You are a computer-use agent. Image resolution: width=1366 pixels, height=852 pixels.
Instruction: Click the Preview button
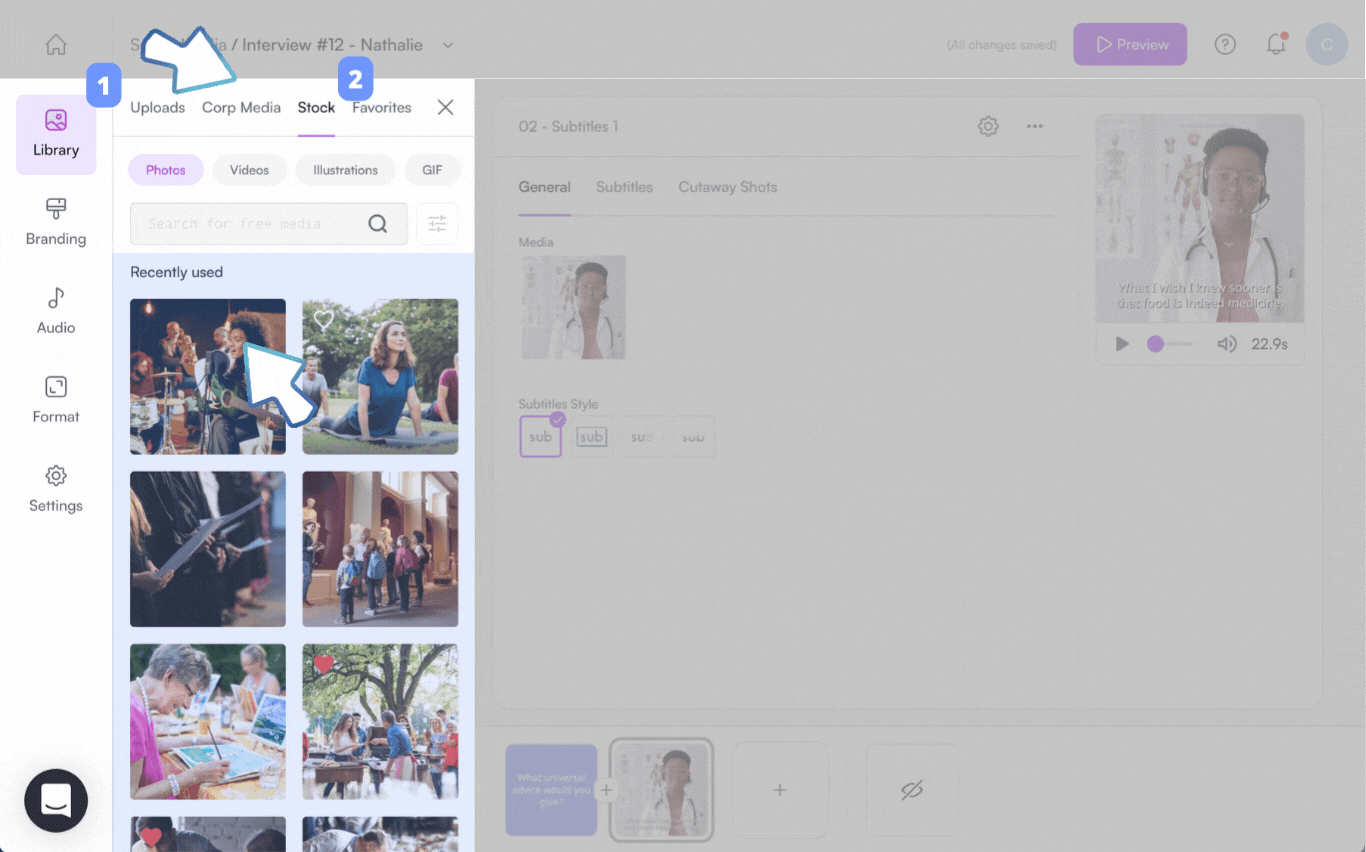(x=1130, y=45)
